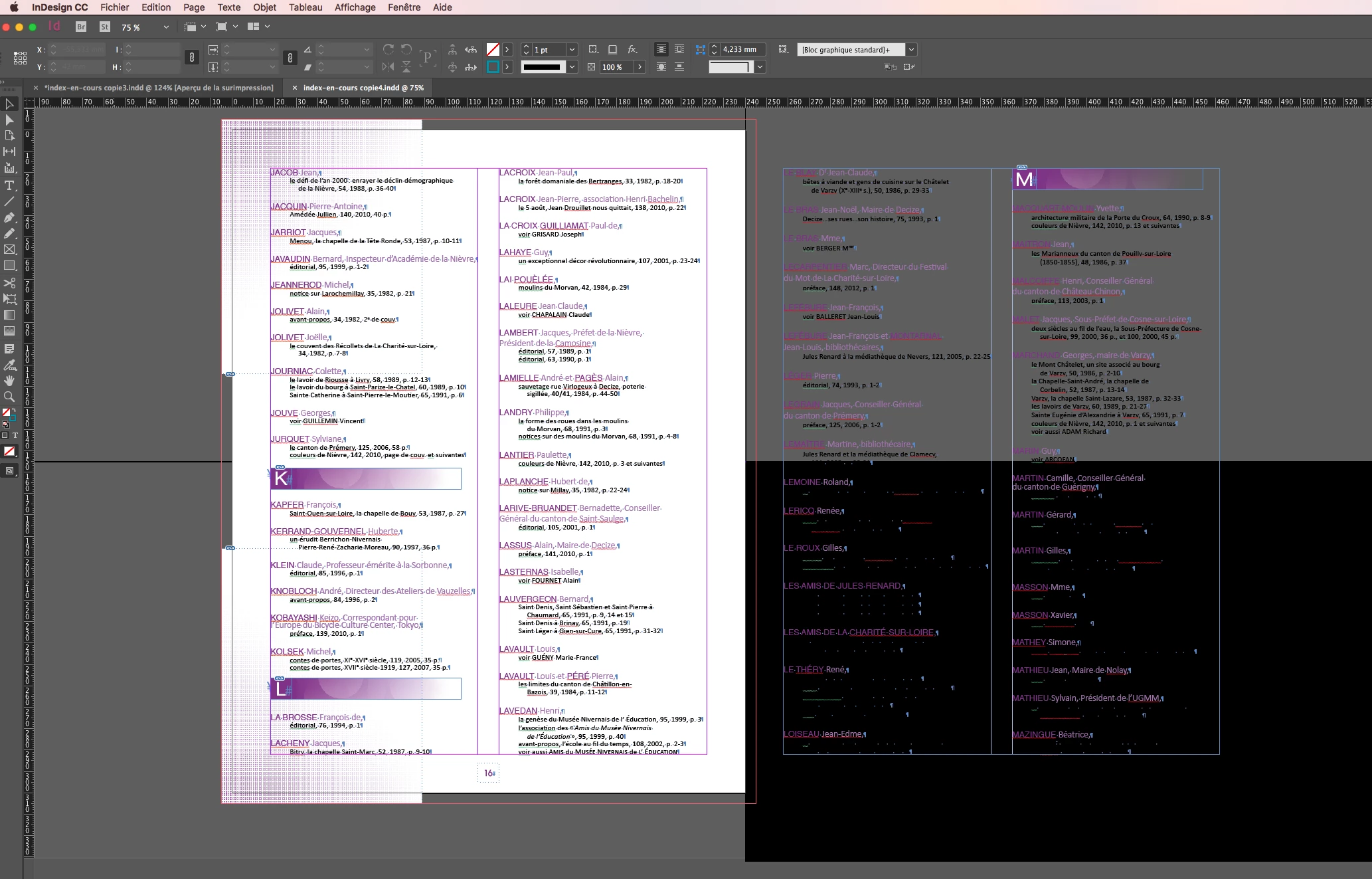
Task: Choose the Hand tool
Action: click(x=9, y=381)
